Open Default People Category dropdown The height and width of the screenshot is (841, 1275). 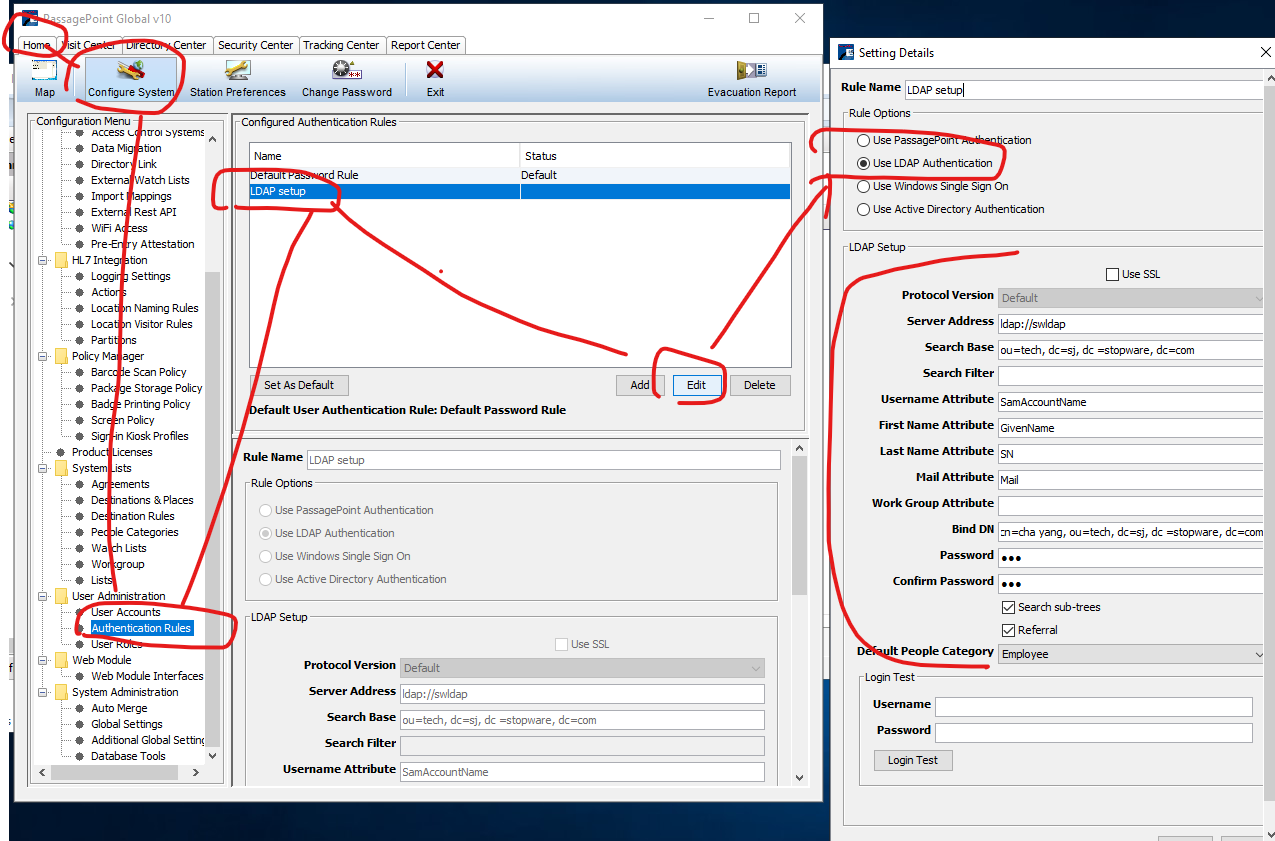(1131, 654)
